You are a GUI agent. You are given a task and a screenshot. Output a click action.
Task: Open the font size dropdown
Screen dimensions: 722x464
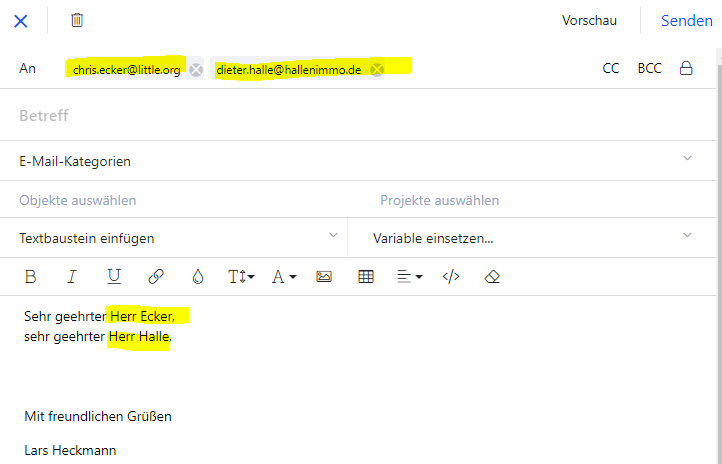click(x=241, y=277)
